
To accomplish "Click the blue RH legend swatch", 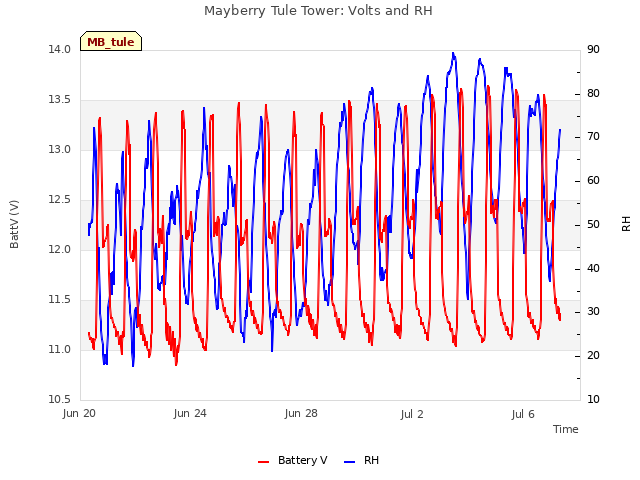I will coord(350,462).
